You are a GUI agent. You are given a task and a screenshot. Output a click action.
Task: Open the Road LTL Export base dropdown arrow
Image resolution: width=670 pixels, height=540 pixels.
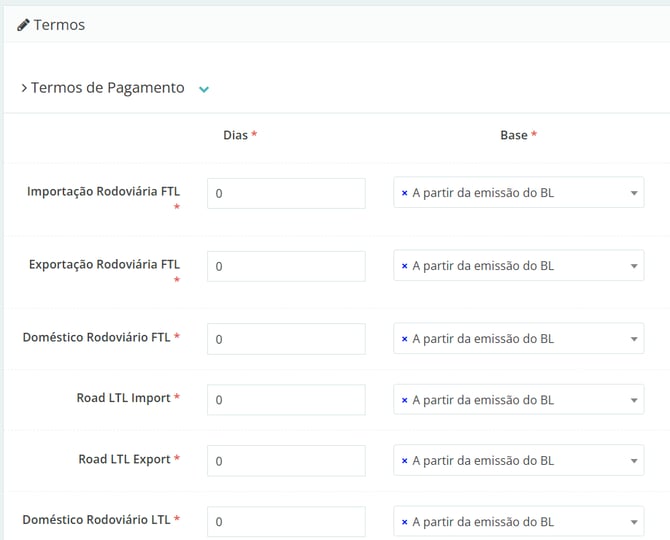pyautogui.click(x=634, y=461)
